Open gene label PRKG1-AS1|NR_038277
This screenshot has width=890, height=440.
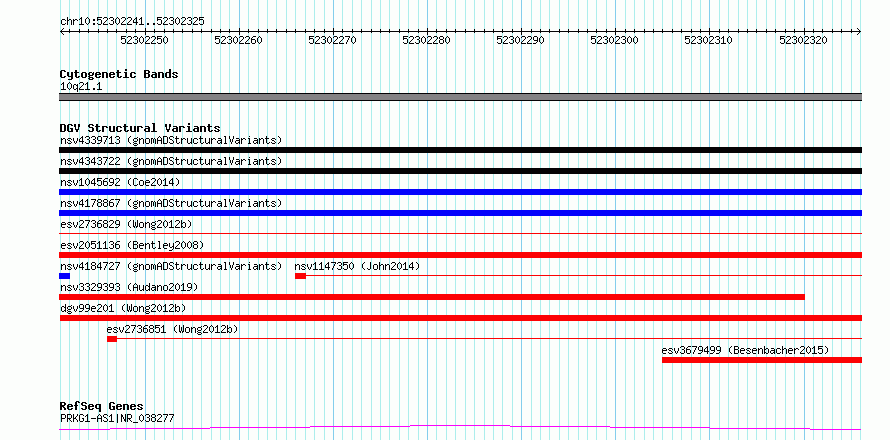(117, 419)
